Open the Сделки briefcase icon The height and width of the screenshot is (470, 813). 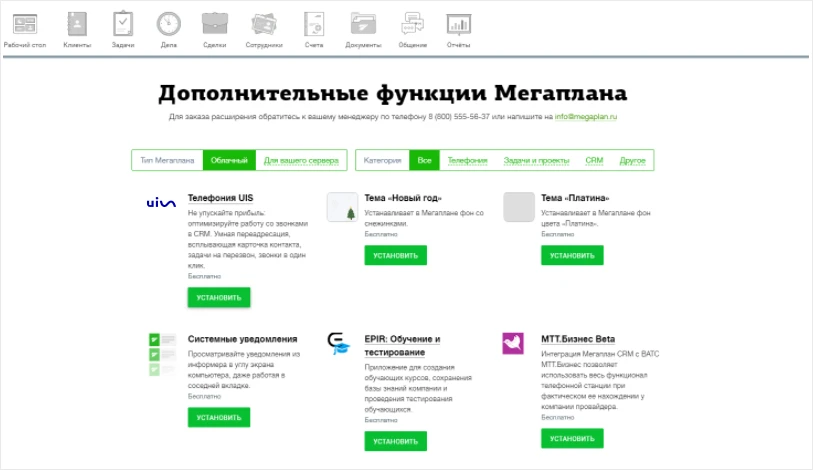click(x=215, y=24)
